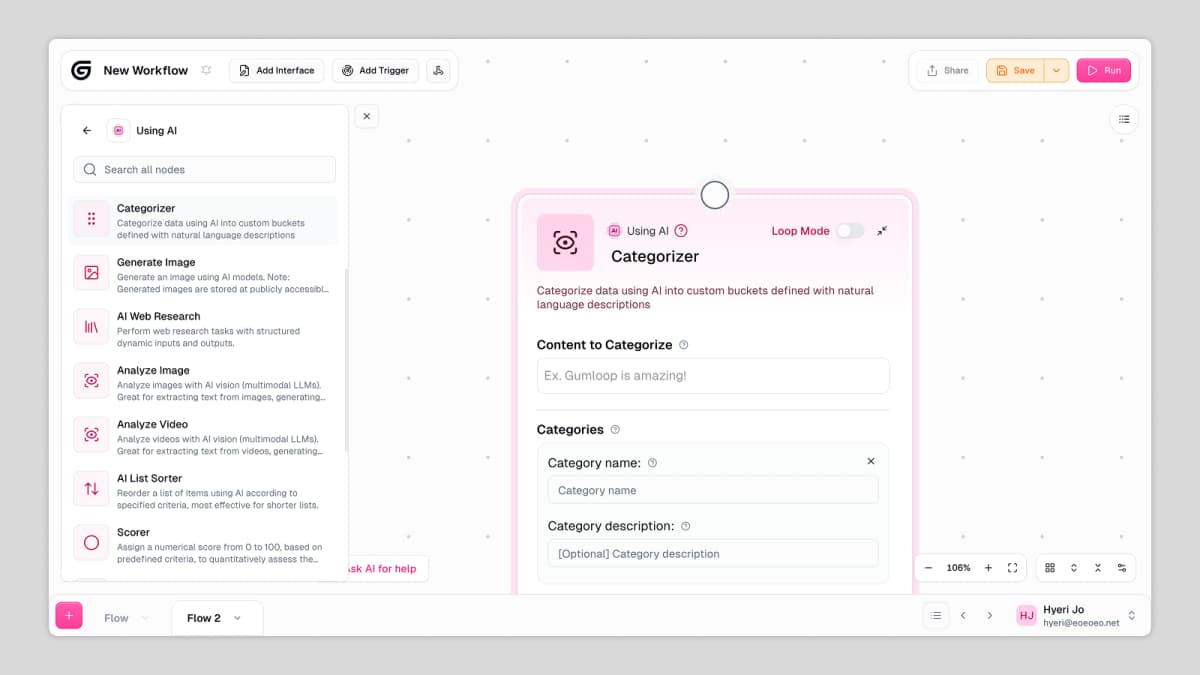Viewport: 1200px width, 675px height.
Task: Click the 106% zoom level
Action: click(x=958, y=568)
